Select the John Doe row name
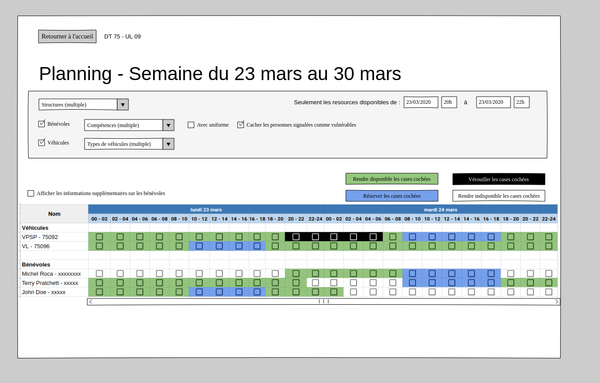This screenshot has width=600, height=383. pyautogui.click(x=44, y=292)
